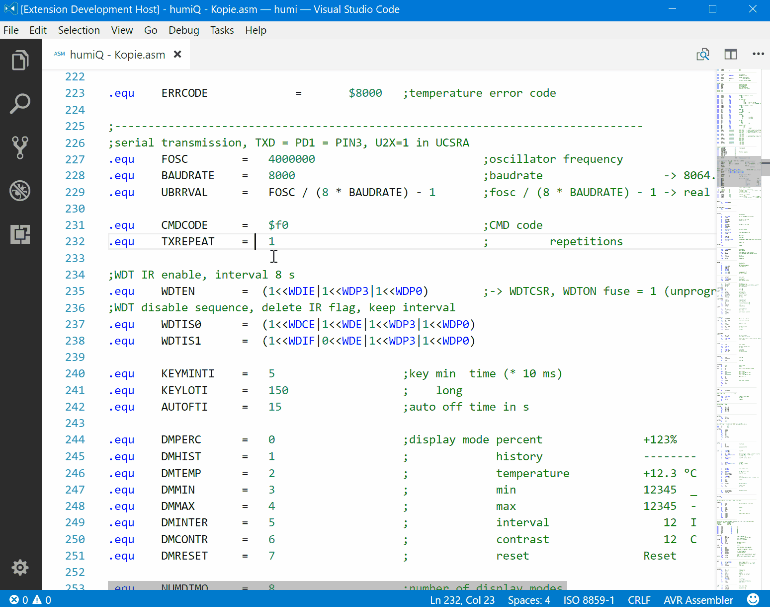This screenshot has width=770, height=607.
Task: Change ISO 8859-1 file encoding
Action: point(588,600)
